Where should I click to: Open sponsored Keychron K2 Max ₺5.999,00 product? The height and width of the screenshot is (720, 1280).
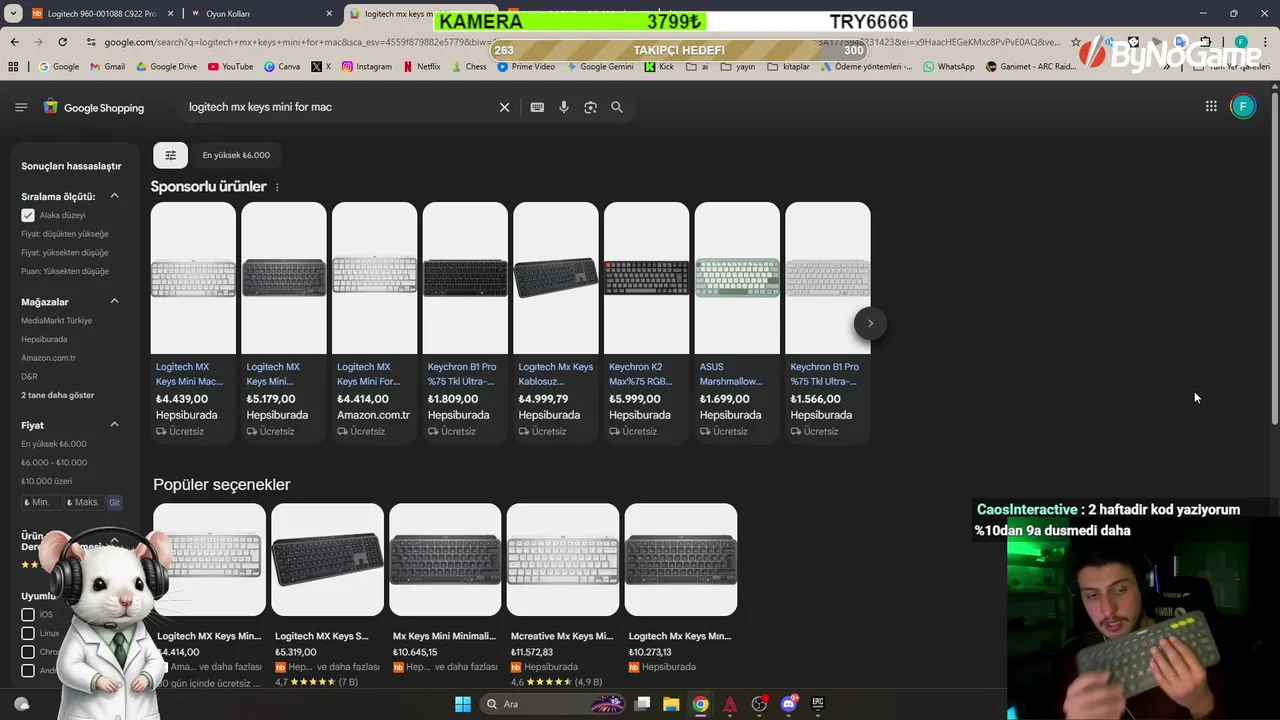coord(646,322)
